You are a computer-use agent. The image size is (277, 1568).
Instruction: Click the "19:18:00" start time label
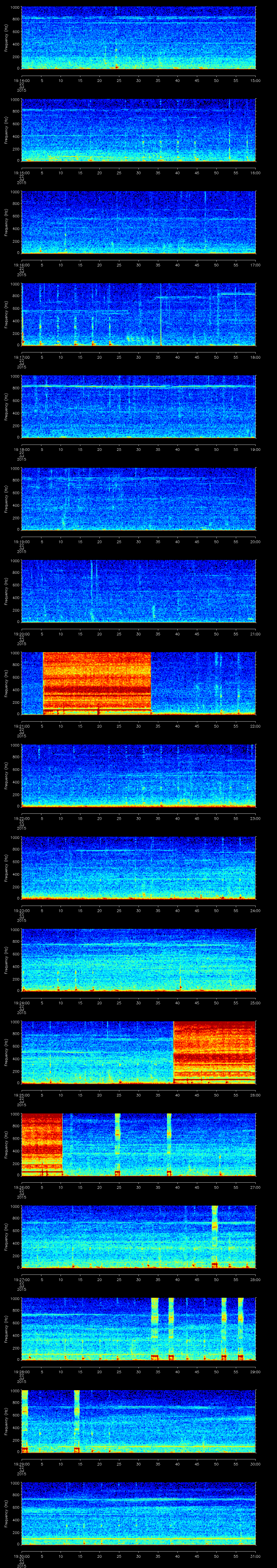tap(21, 449)
